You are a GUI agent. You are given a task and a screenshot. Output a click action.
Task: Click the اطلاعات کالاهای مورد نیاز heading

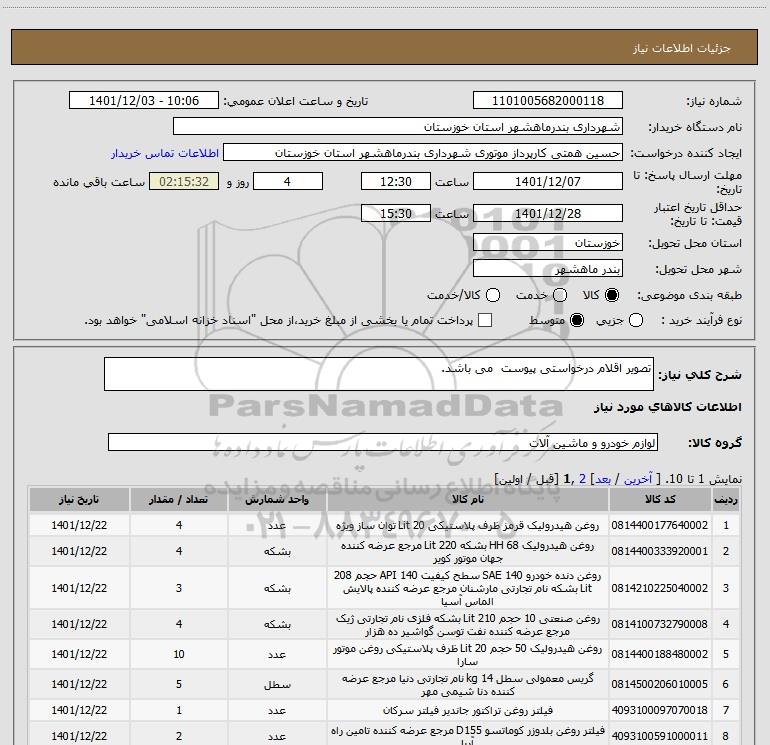[668, 407]
